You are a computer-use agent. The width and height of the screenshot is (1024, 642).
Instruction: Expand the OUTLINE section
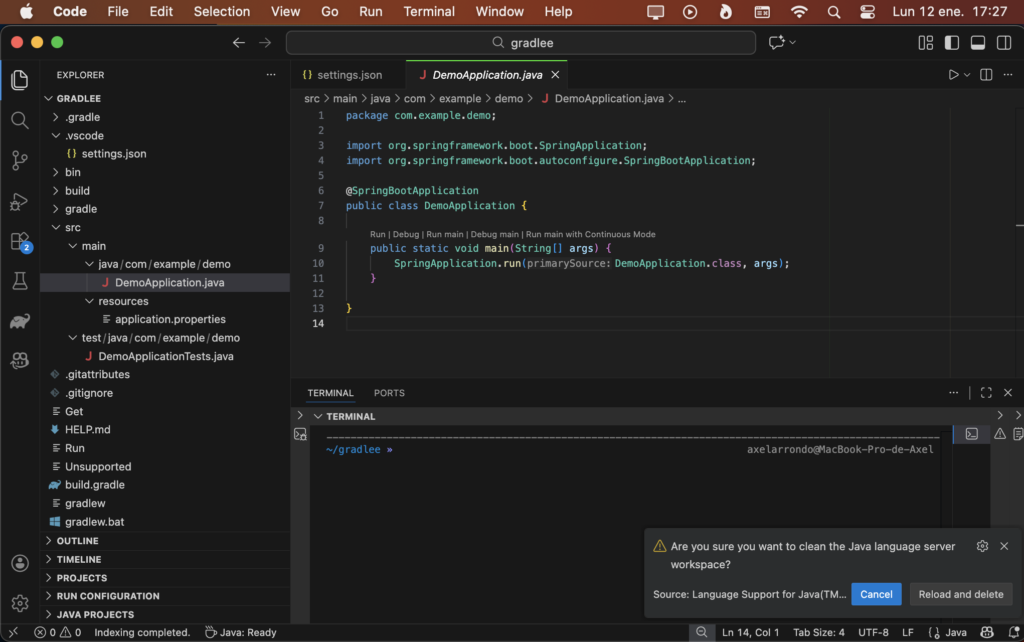point(77,541)
